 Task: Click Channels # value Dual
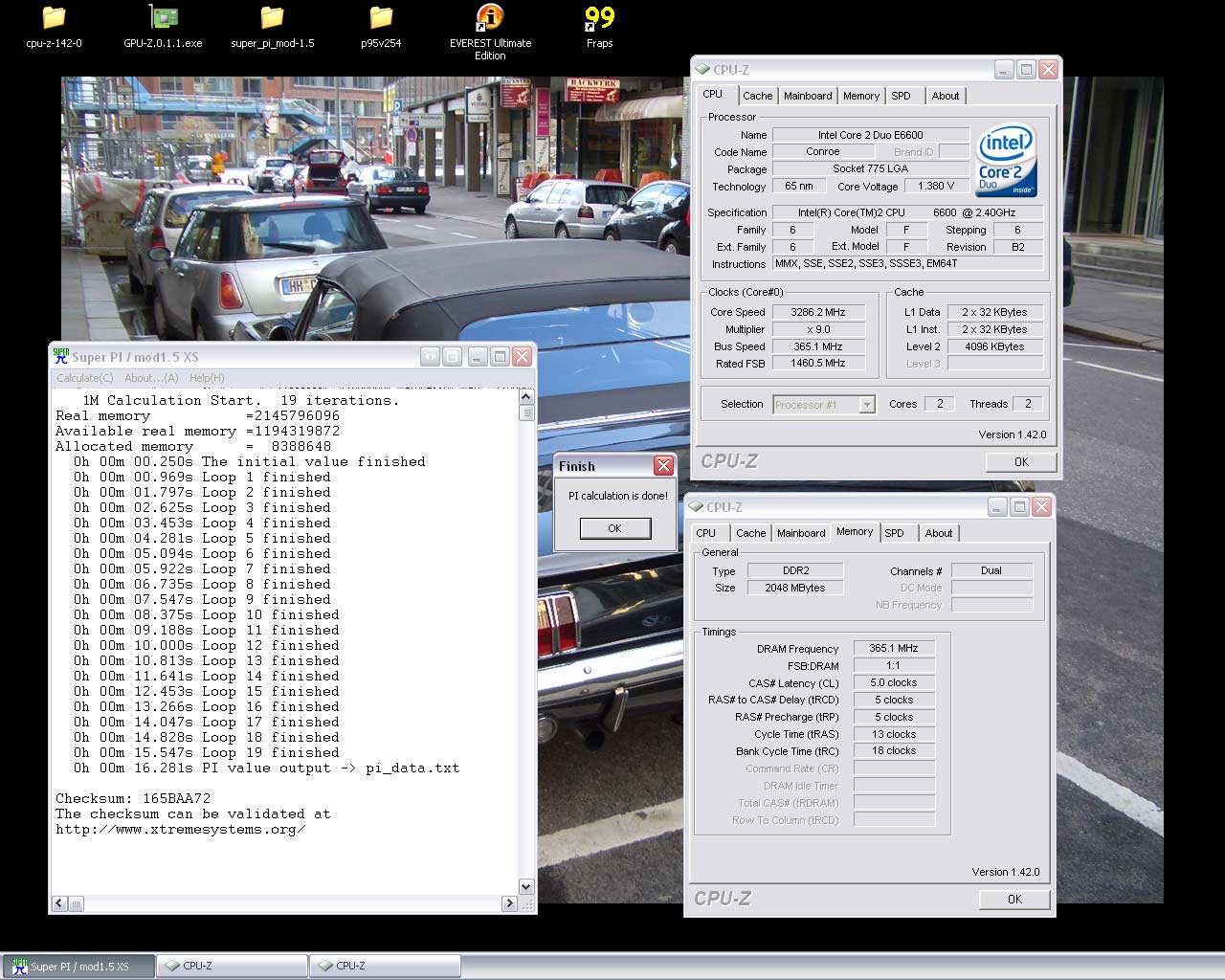click(991, 570)
